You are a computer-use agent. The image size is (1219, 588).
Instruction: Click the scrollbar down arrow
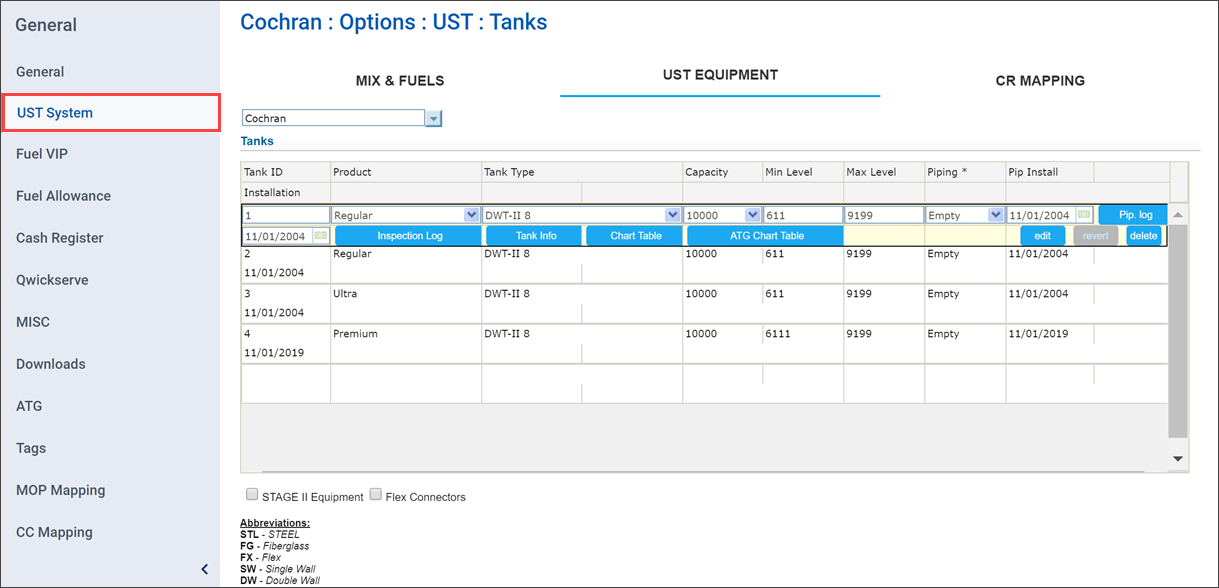[x=1177, y=458]
